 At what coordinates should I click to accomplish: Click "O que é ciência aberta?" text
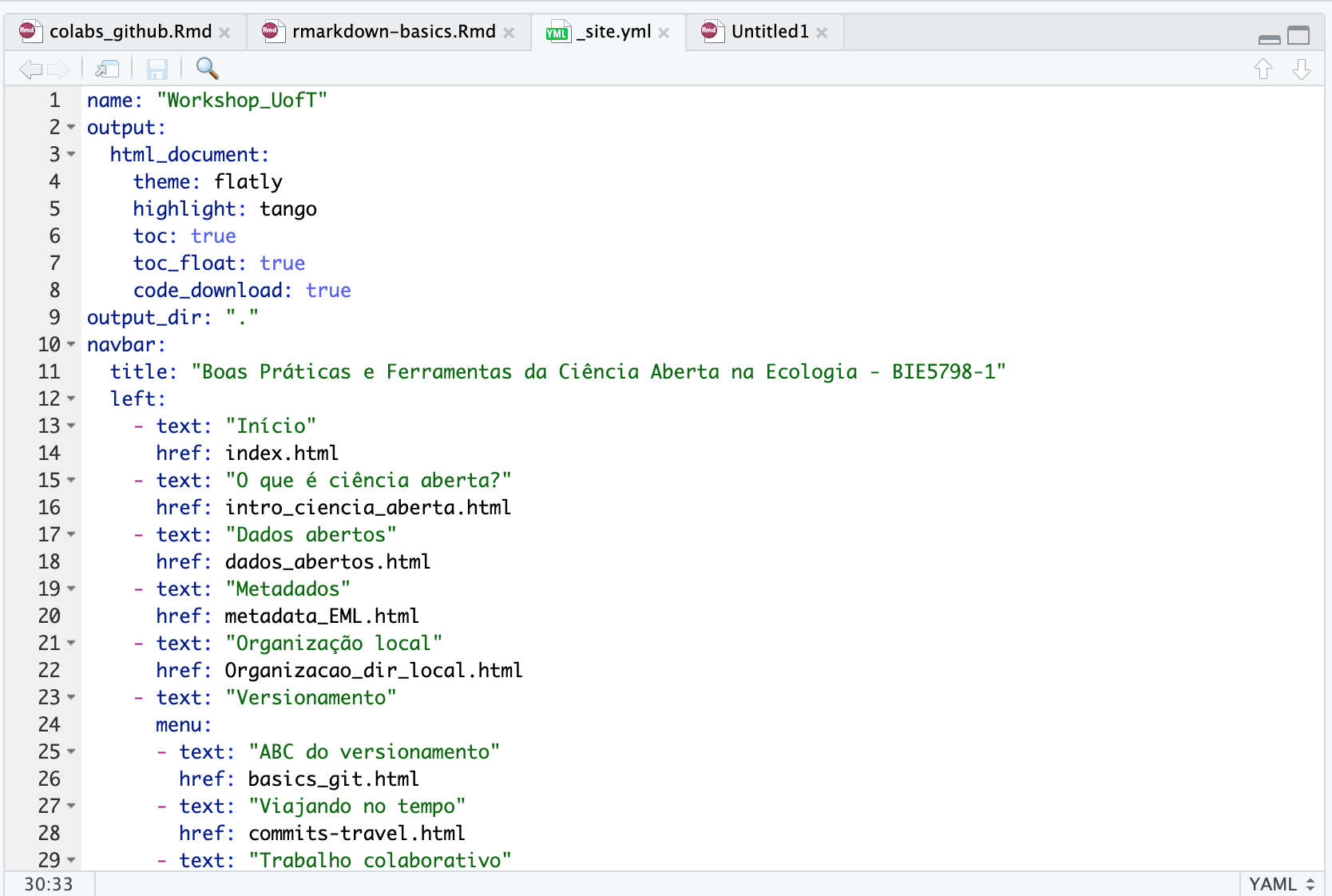pos(368,481)
